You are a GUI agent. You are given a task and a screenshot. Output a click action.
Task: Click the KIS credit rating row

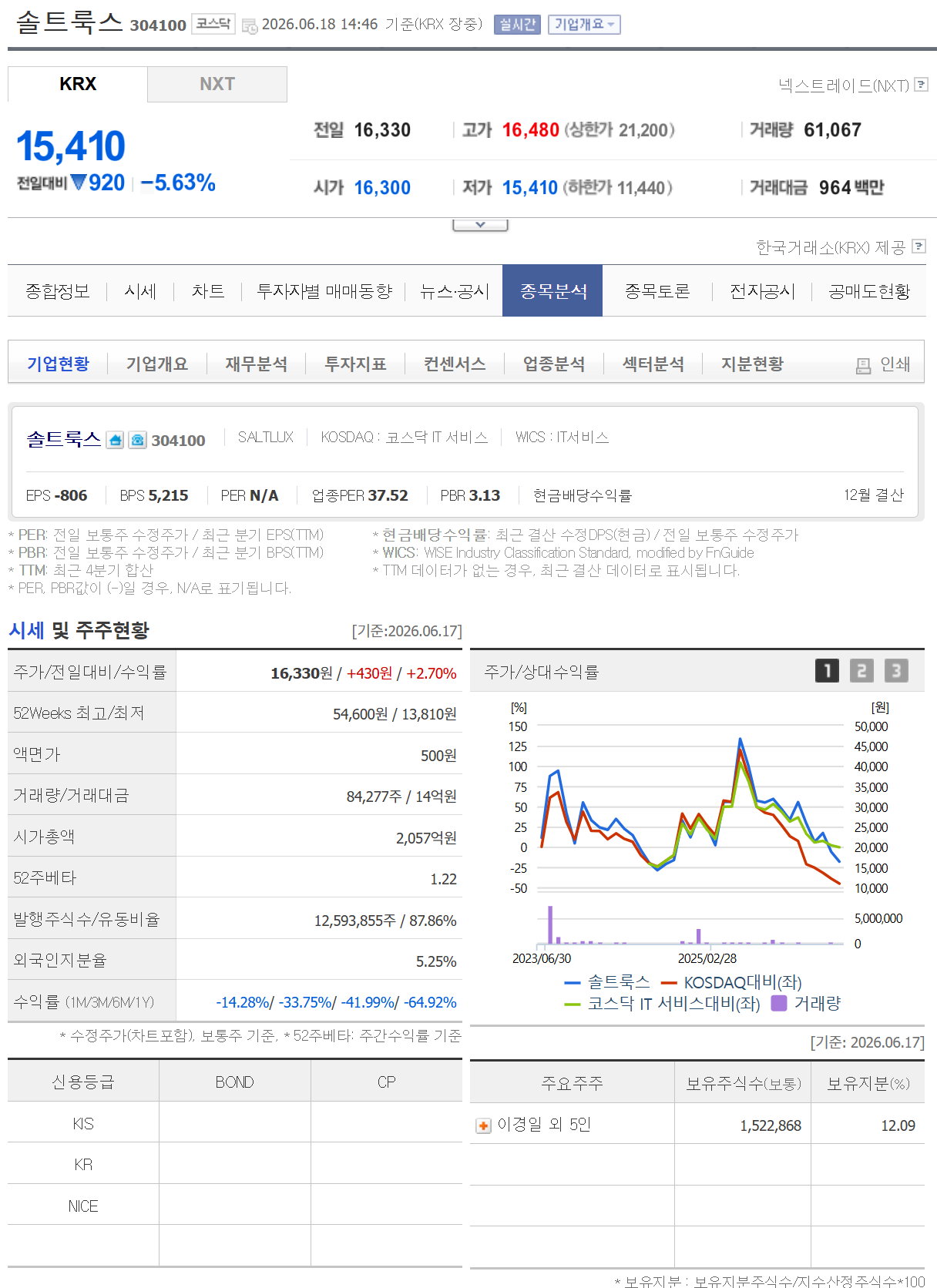click(235, 1123)
